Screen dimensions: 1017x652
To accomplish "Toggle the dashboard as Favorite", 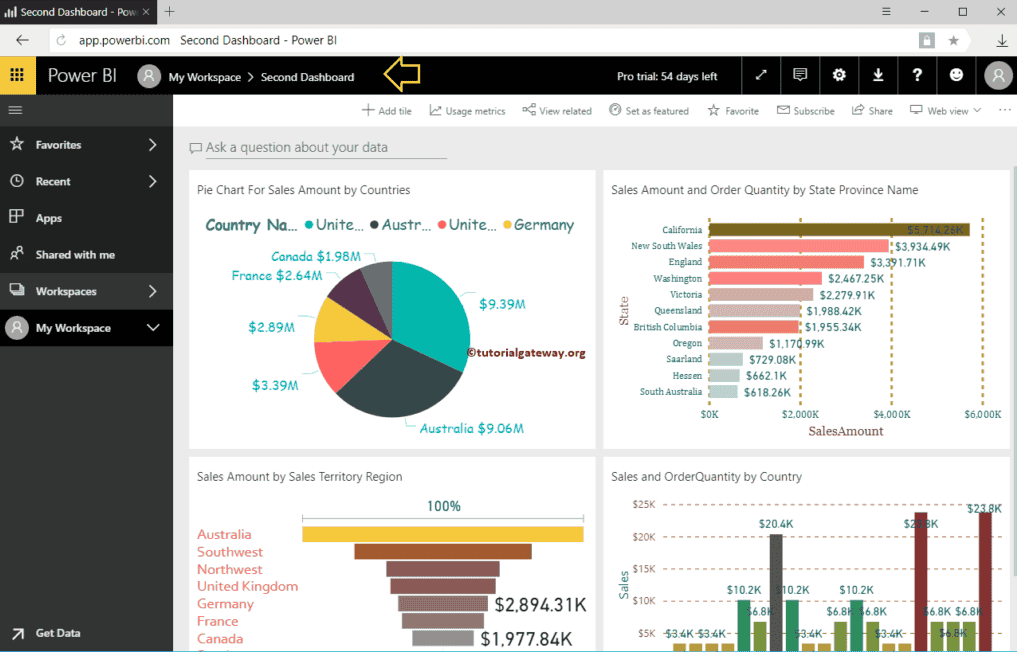I will coord(733,110).
